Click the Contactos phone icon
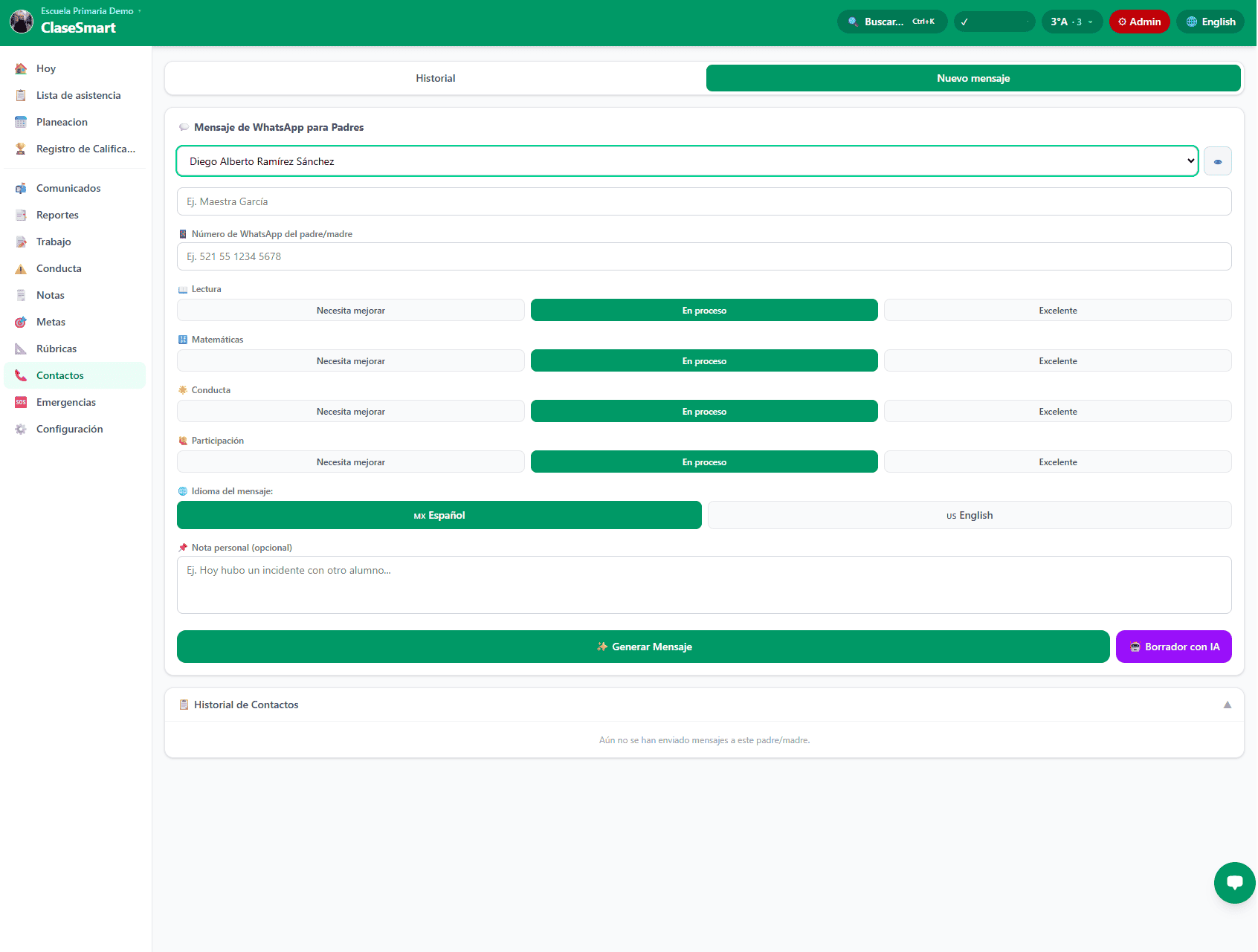Image resolution: width=1258 pixels, height=952 pixels. tap(21, 375)
